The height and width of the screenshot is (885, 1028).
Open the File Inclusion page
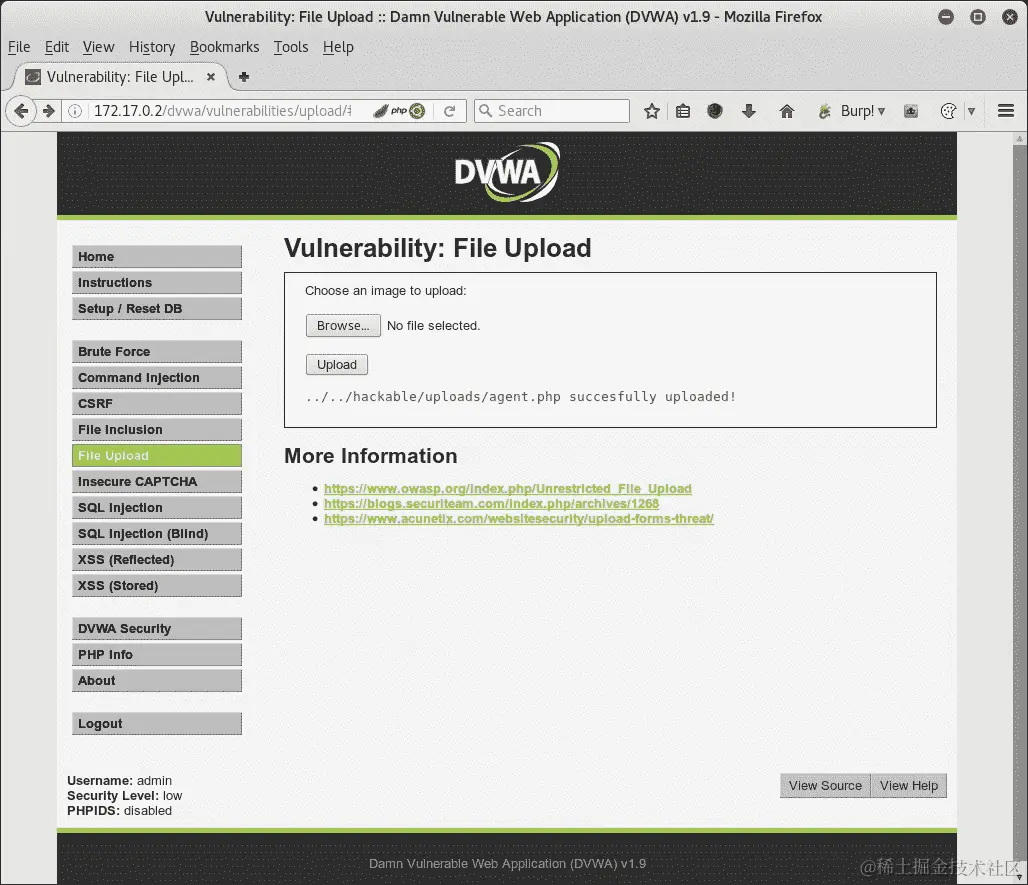(157, 429)
